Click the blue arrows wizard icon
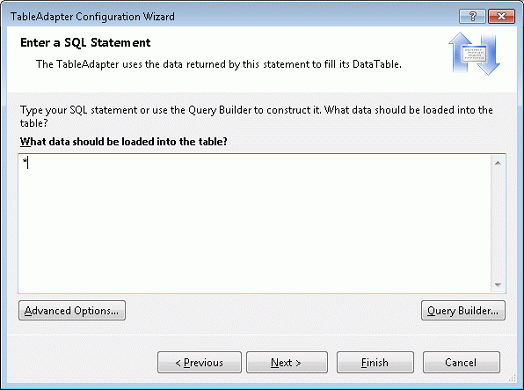This screenshot has width=524, height=390. [x=474, y=54]
